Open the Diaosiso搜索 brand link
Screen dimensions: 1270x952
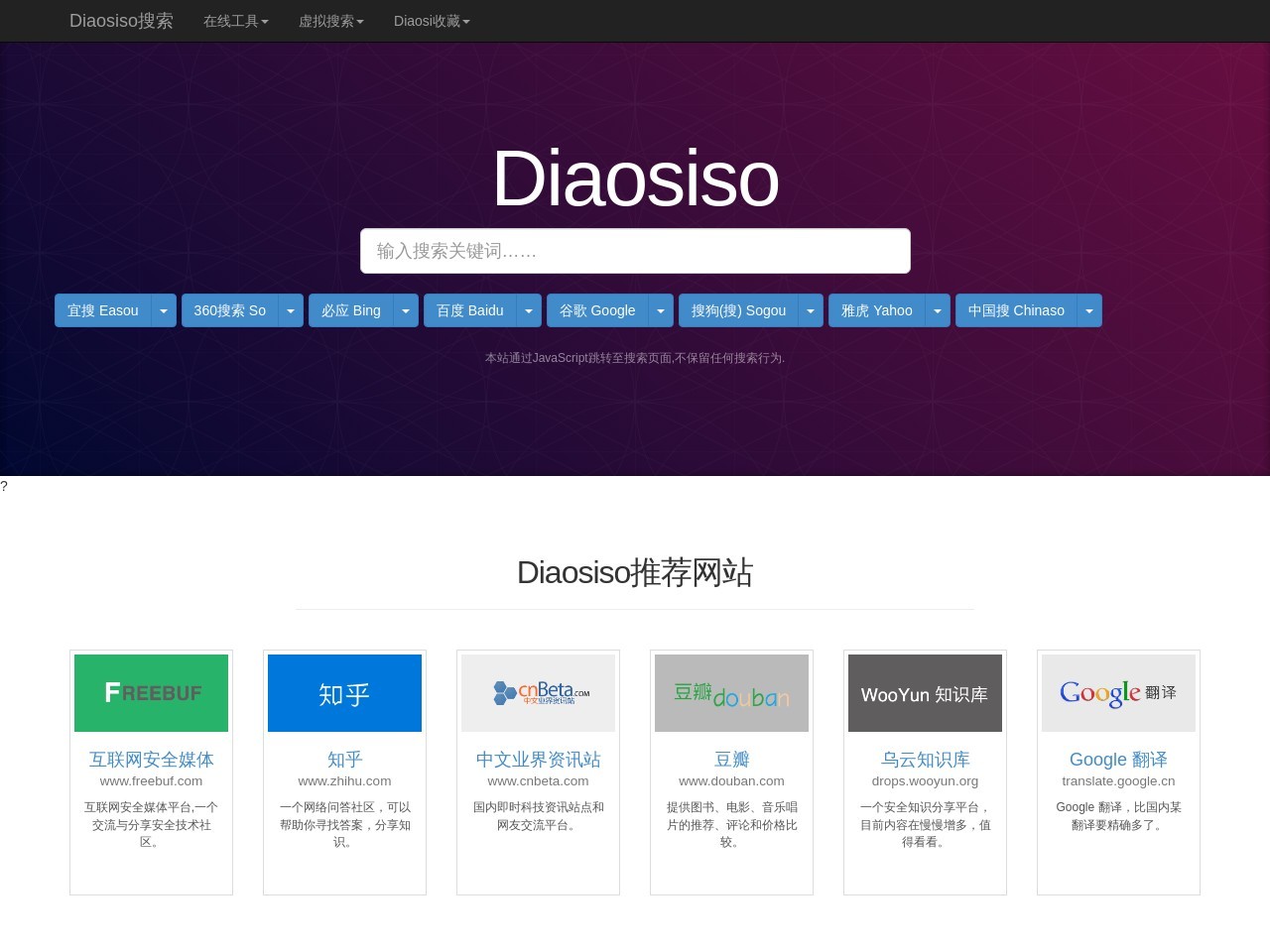pos(121,21)
